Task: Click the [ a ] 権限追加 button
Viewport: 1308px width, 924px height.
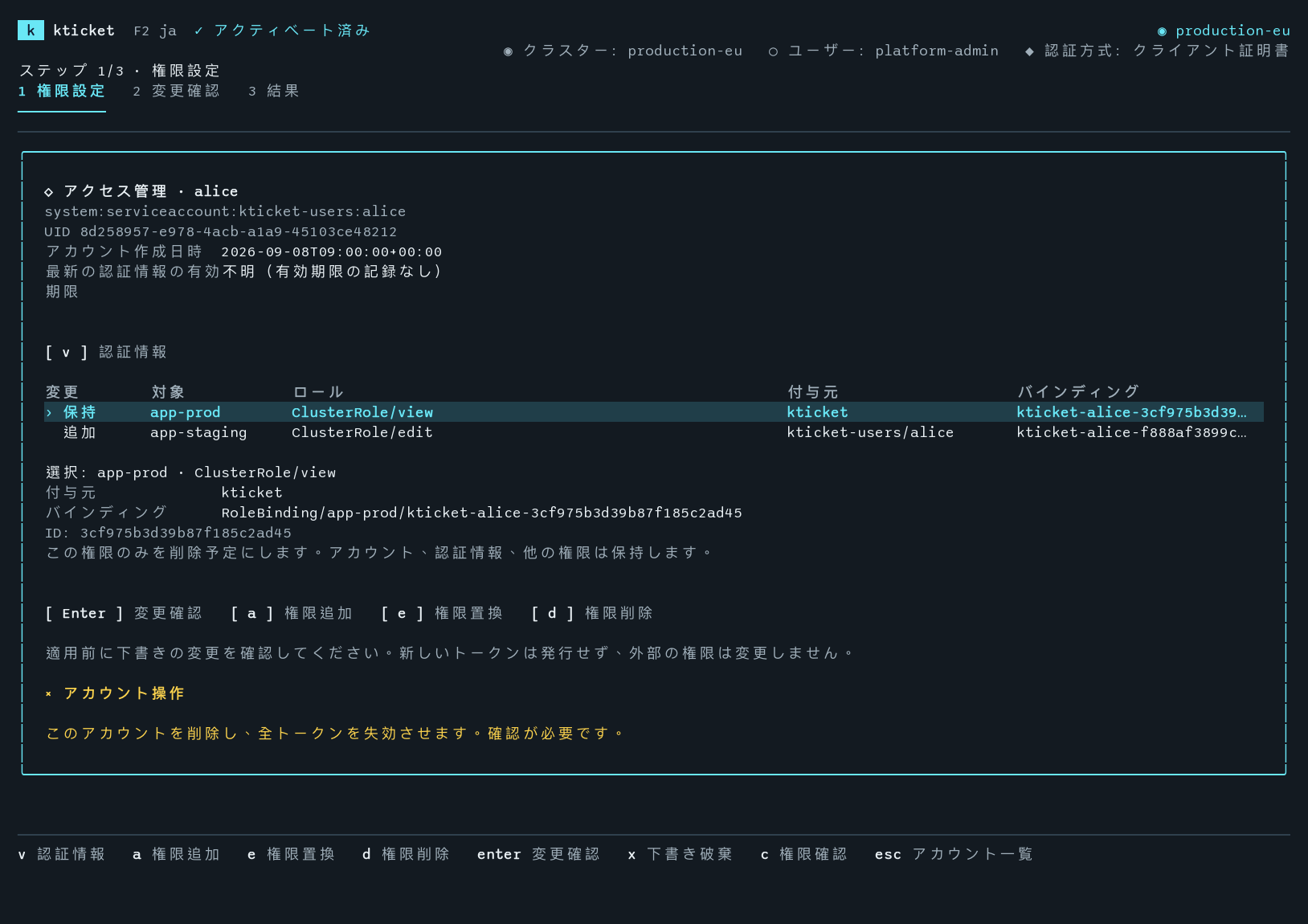Action: (x=292, y=613)
